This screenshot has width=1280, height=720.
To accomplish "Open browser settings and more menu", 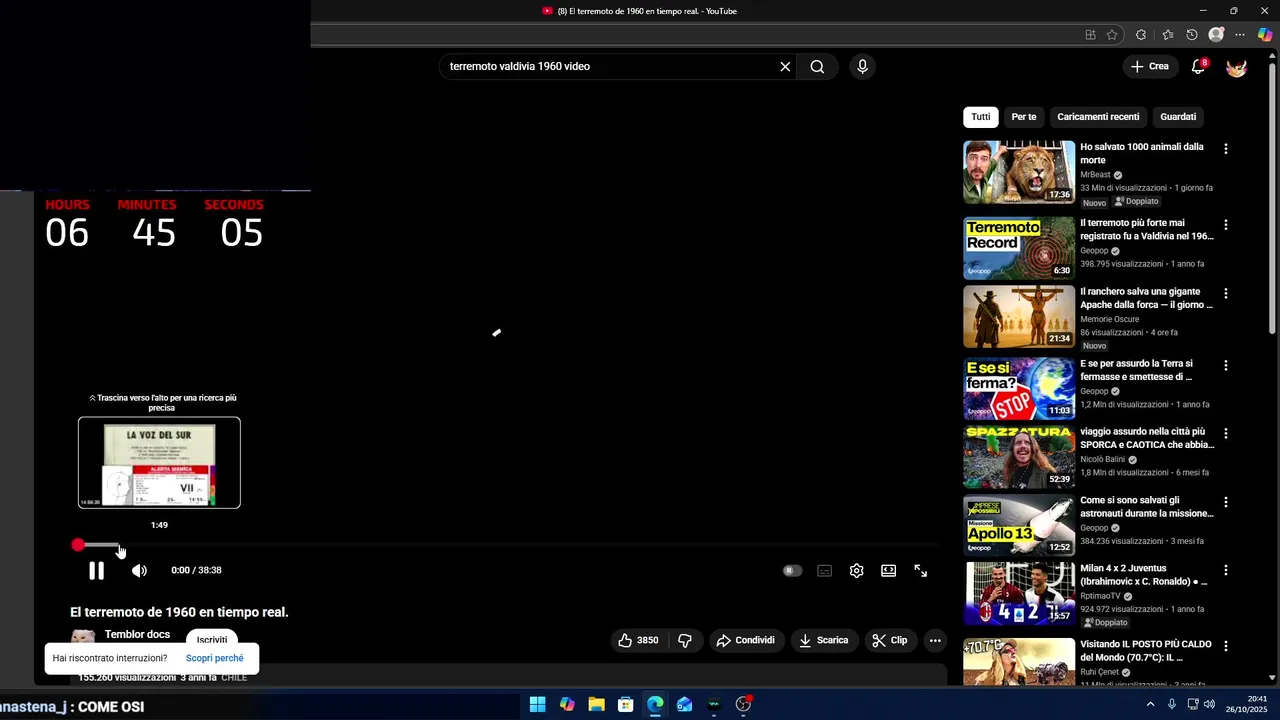I will click(x=1240, y=35).
